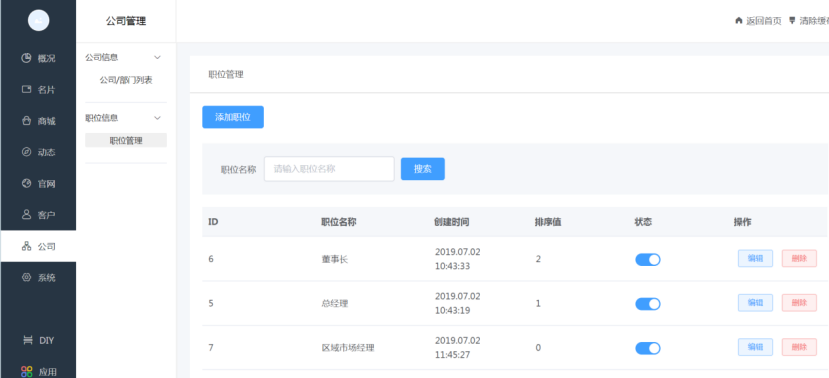
Task: Click the 添加职位 button
Action: (233, 117)
